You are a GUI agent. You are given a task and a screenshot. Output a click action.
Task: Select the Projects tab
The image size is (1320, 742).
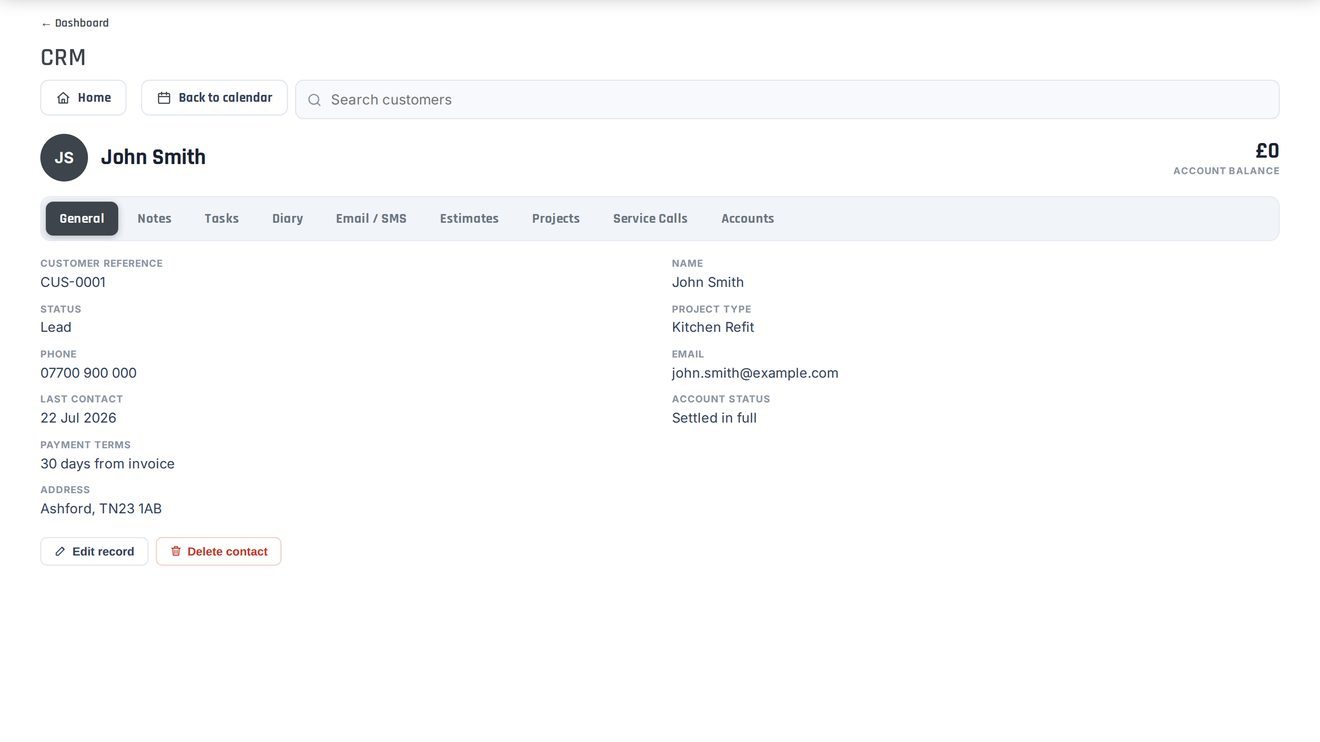click(556, 219)
